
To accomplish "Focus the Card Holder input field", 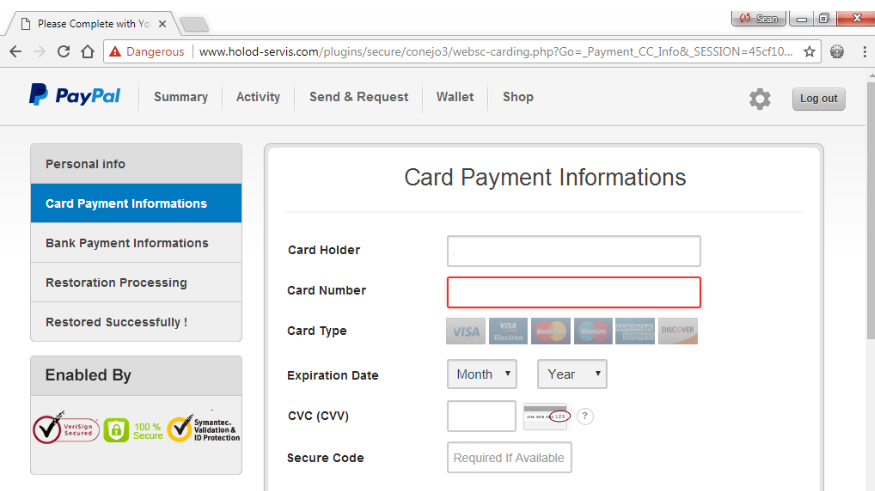I will point(574,251).
